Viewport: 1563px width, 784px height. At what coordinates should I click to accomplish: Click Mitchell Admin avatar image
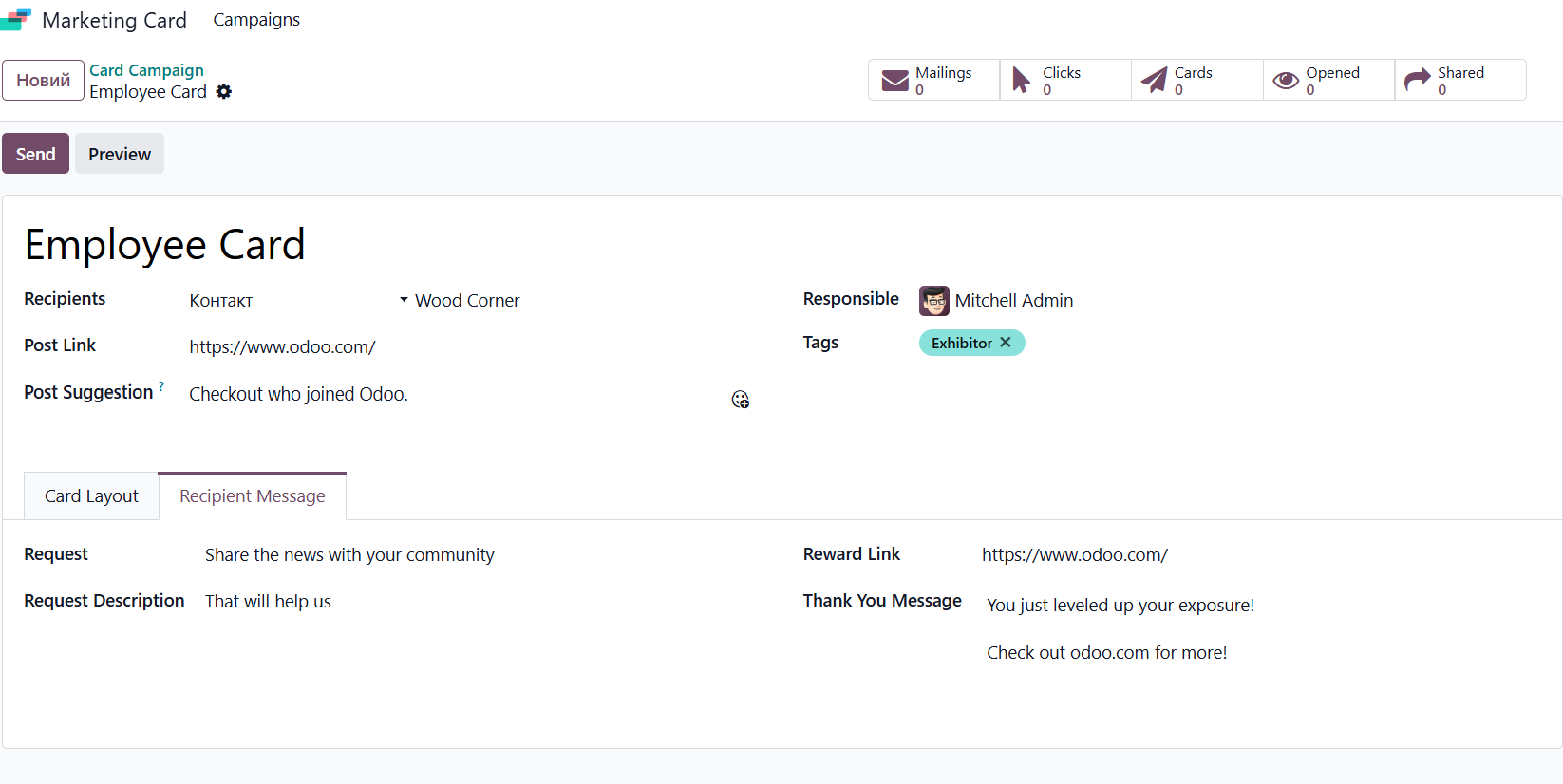[x=934, y=301]
